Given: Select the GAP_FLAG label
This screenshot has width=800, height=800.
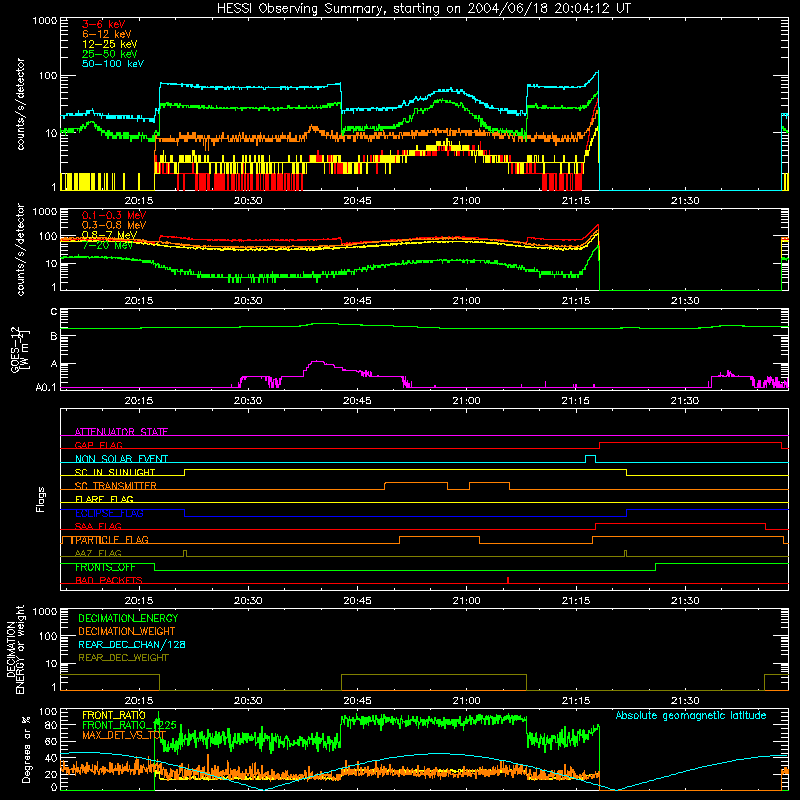Looking at the screenshot, I should click(x=98, y=445).
